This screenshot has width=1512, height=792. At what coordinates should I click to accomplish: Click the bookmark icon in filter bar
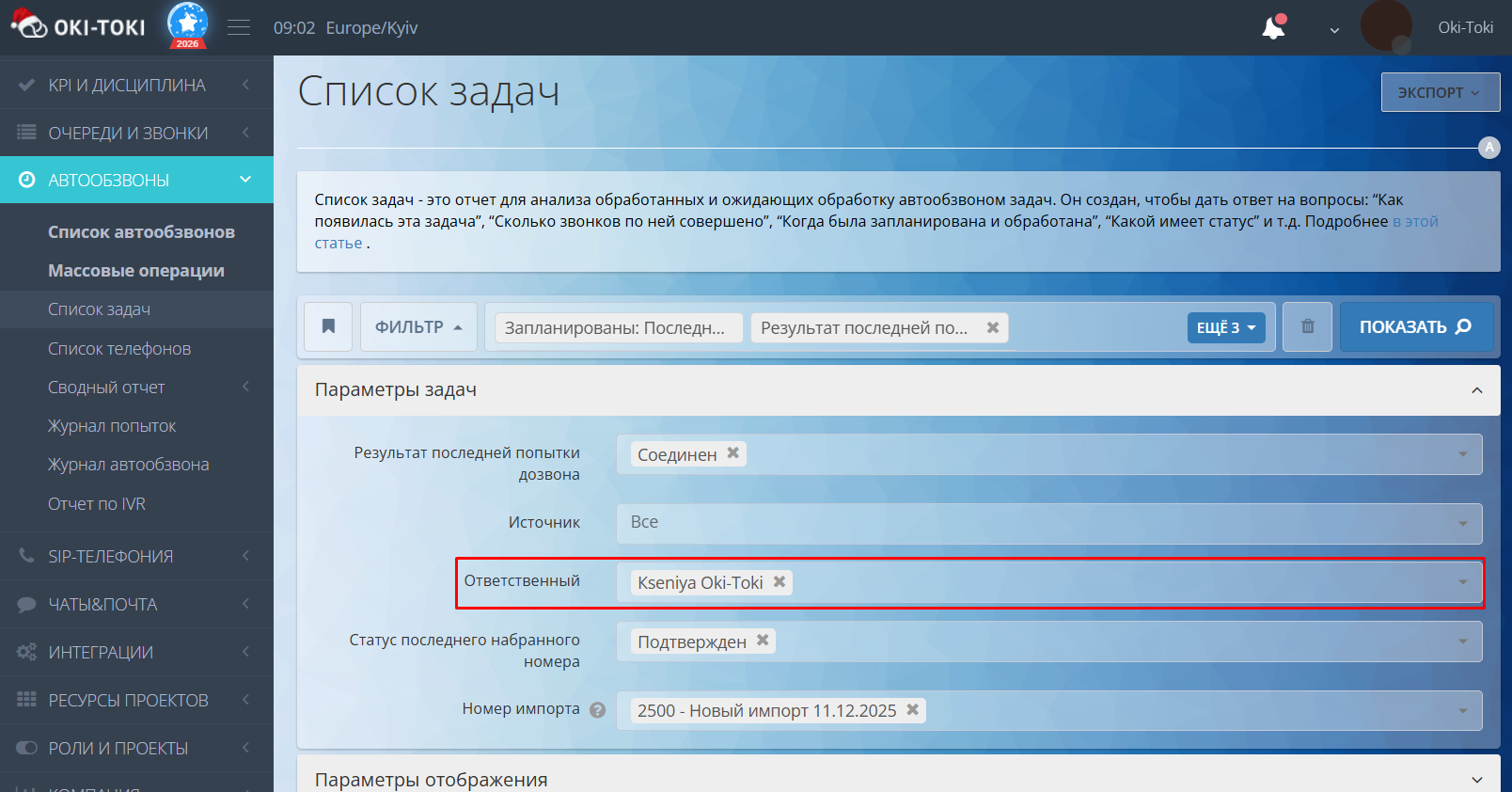coord(328,326)
